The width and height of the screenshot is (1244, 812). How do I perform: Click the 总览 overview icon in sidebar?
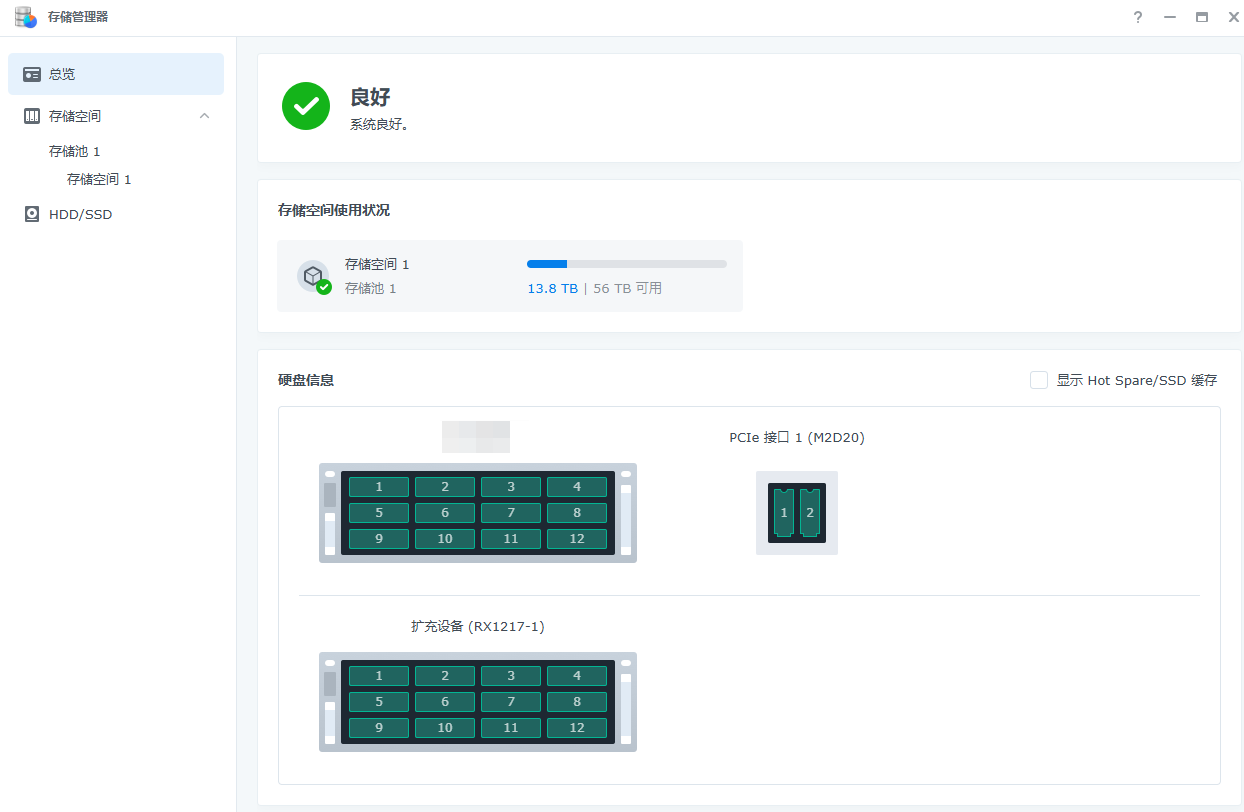point(32,74)
